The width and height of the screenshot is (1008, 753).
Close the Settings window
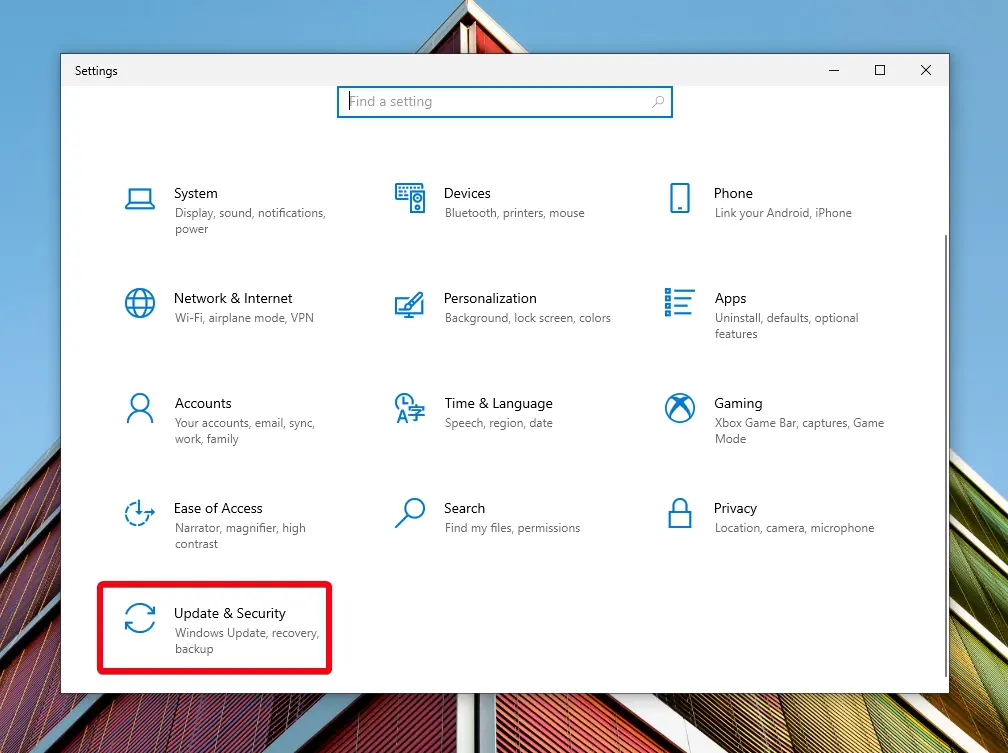pos(926,70)
